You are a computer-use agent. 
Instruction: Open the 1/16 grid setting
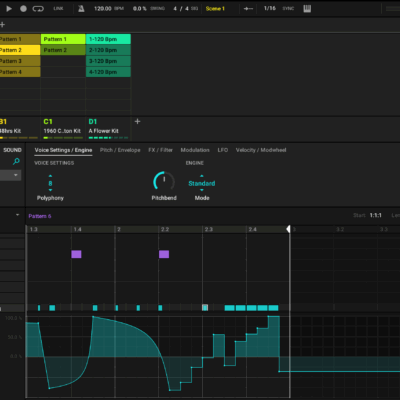(270, 8)
